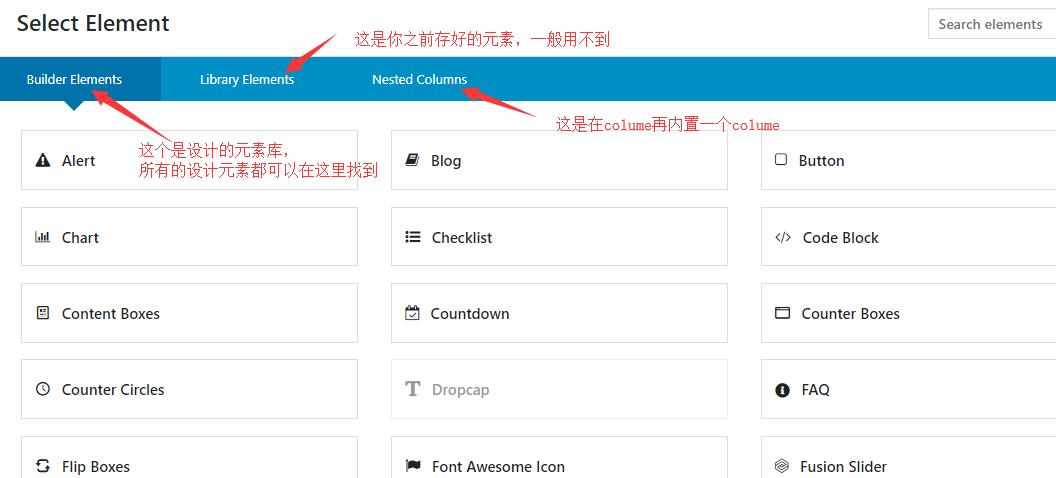Click the Chart bar graph icon
The image size is (1056, 478).
tap(42, 237)
